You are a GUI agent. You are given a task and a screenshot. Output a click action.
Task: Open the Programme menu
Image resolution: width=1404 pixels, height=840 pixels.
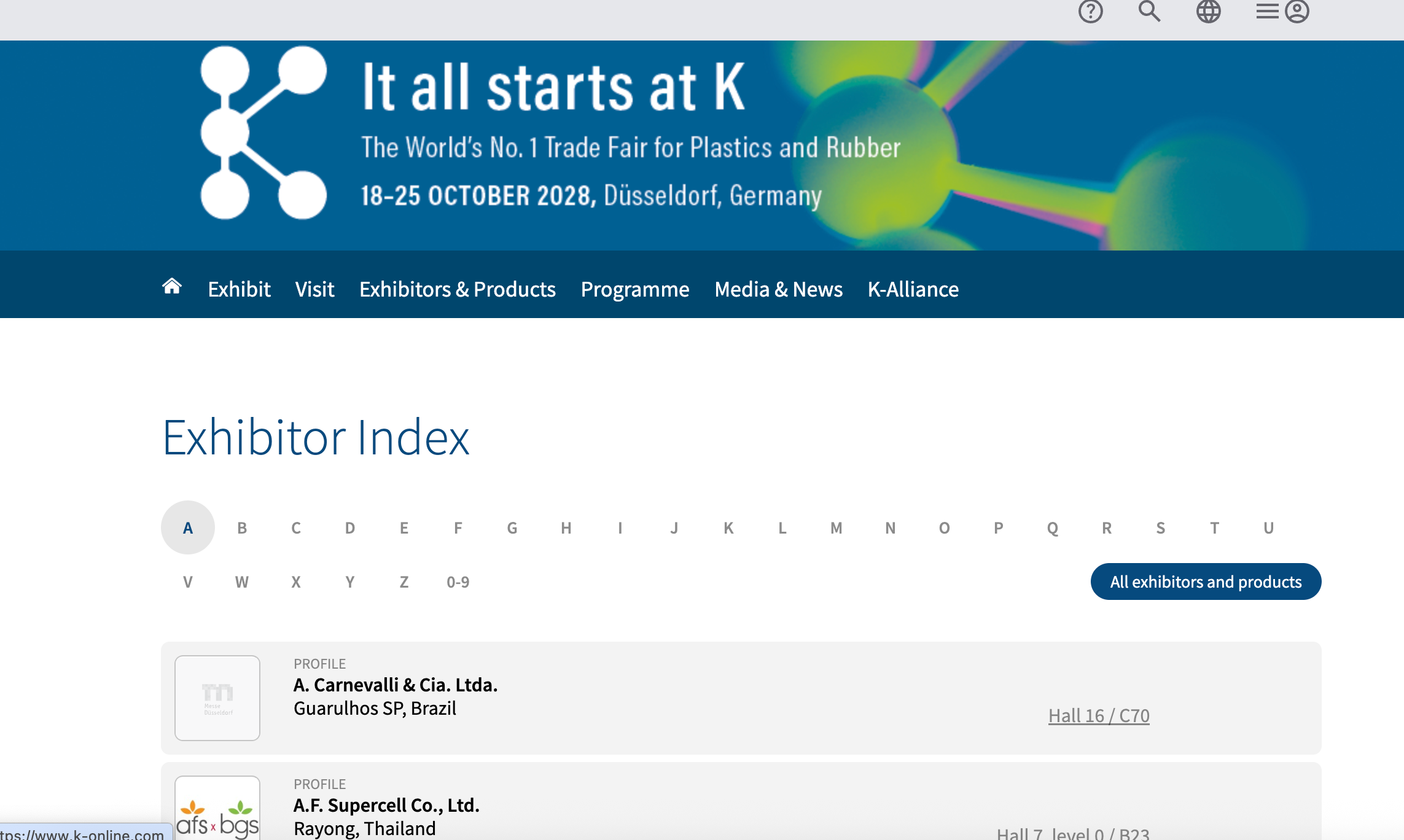635,289
